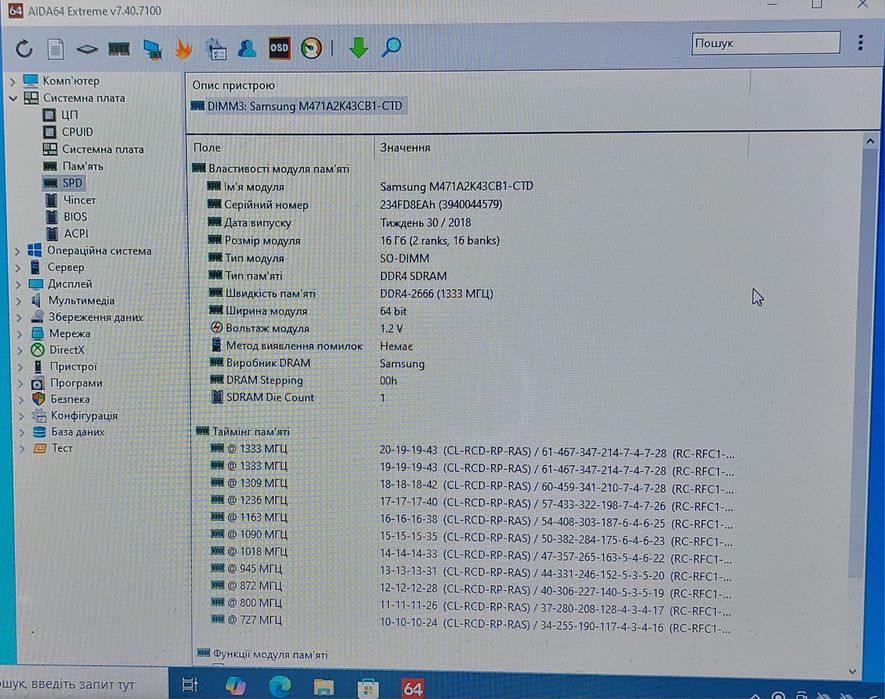Screen dimensions: 885x699
Task: Open Microsoft Store from the taskbar
Action: point(368,688)
